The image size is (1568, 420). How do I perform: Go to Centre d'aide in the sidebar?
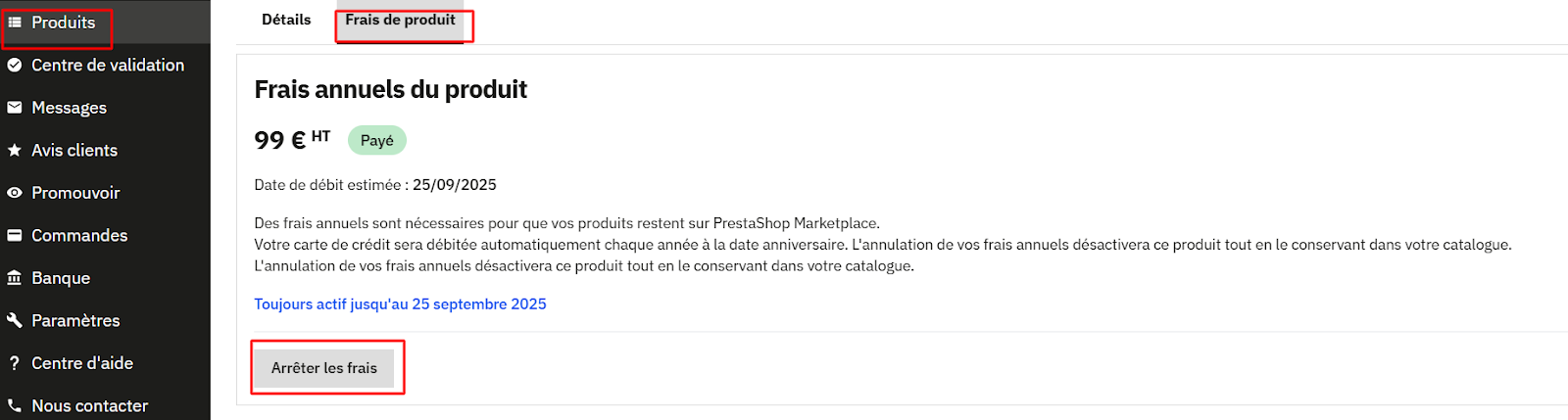pos(82,363)
